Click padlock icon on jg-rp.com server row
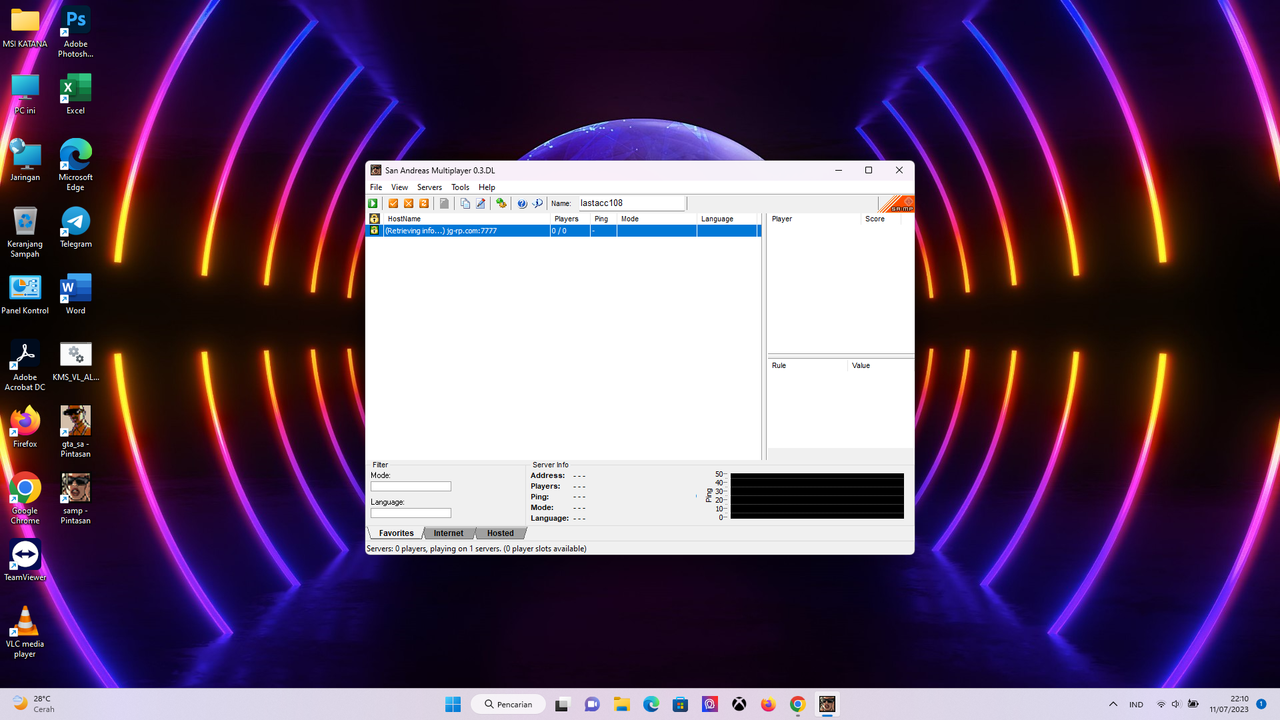Screen dimensions: 1280x720 (x=374, y=230)
